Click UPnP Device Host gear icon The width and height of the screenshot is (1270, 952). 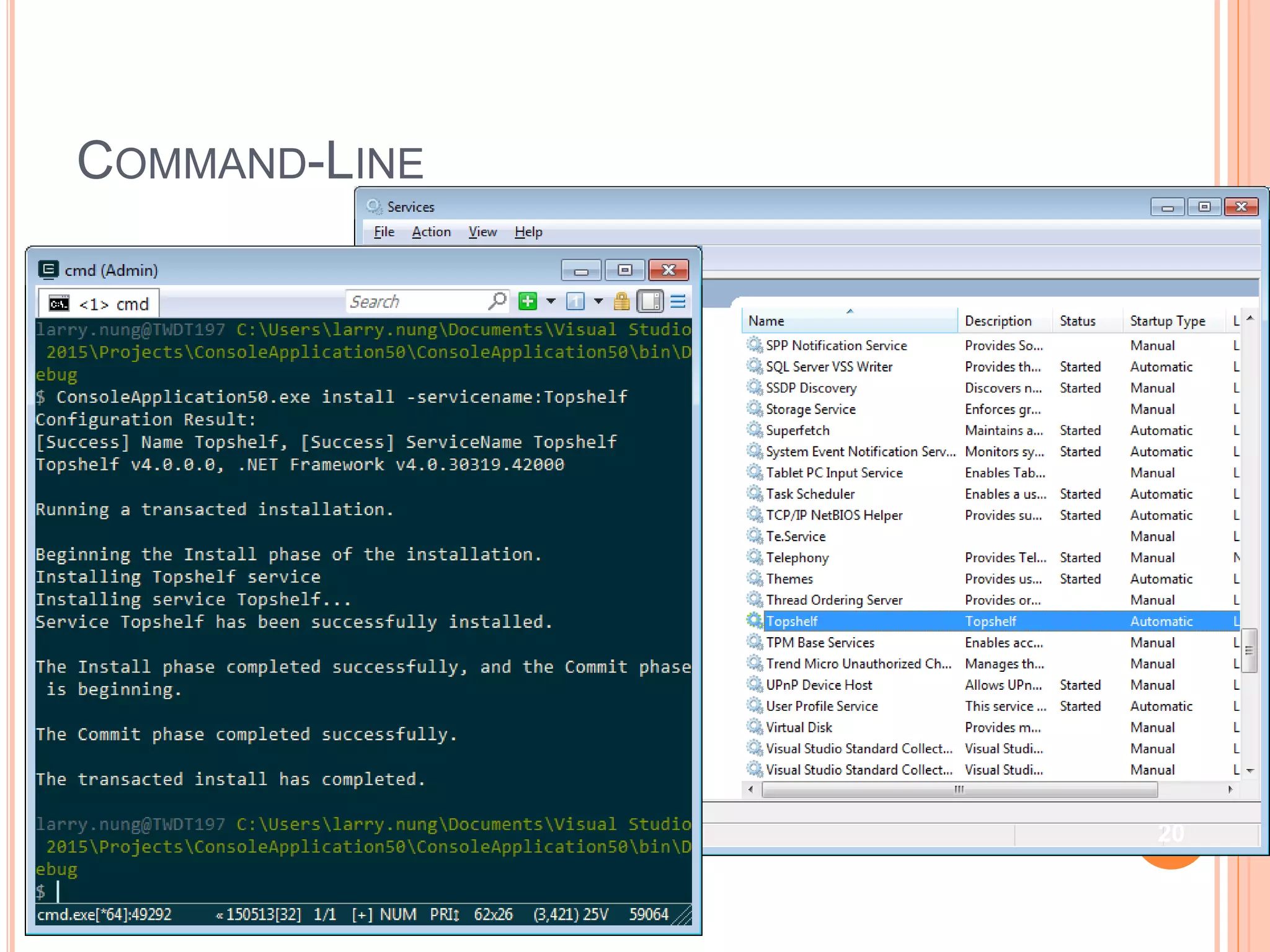(754, 684)
